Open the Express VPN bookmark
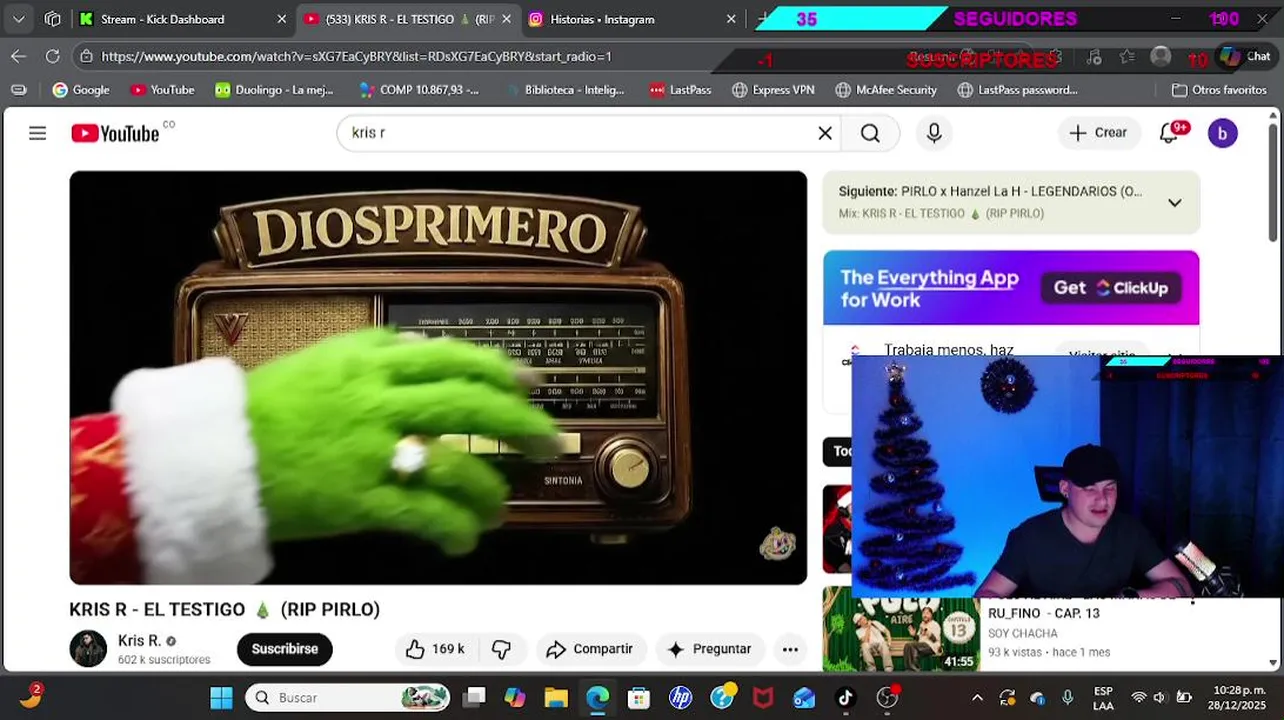 point(773,90)
